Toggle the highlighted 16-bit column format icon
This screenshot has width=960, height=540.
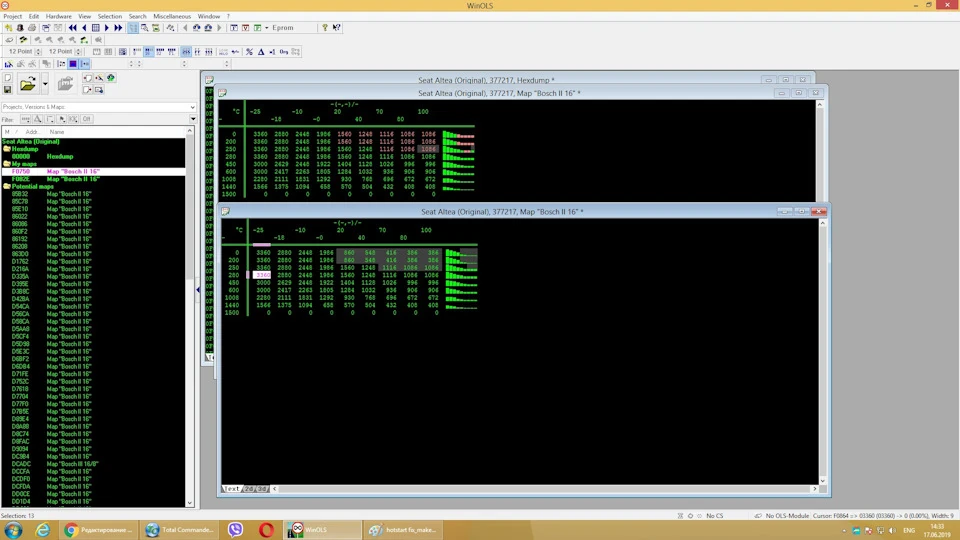pyautogui.click(x=149, y=51)
